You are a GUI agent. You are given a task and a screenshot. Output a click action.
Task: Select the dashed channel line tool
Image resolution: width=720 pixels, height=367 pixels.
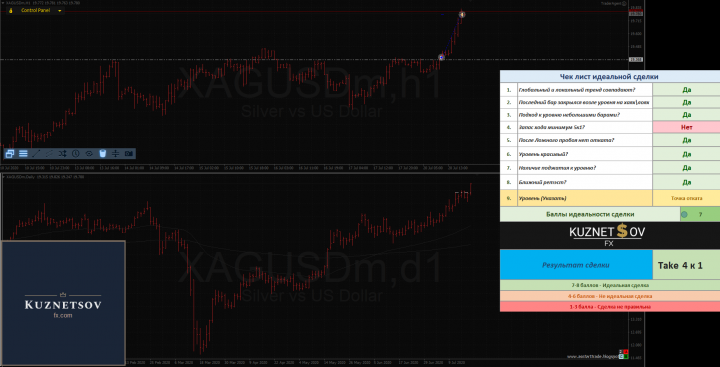[x=50, y=153]
